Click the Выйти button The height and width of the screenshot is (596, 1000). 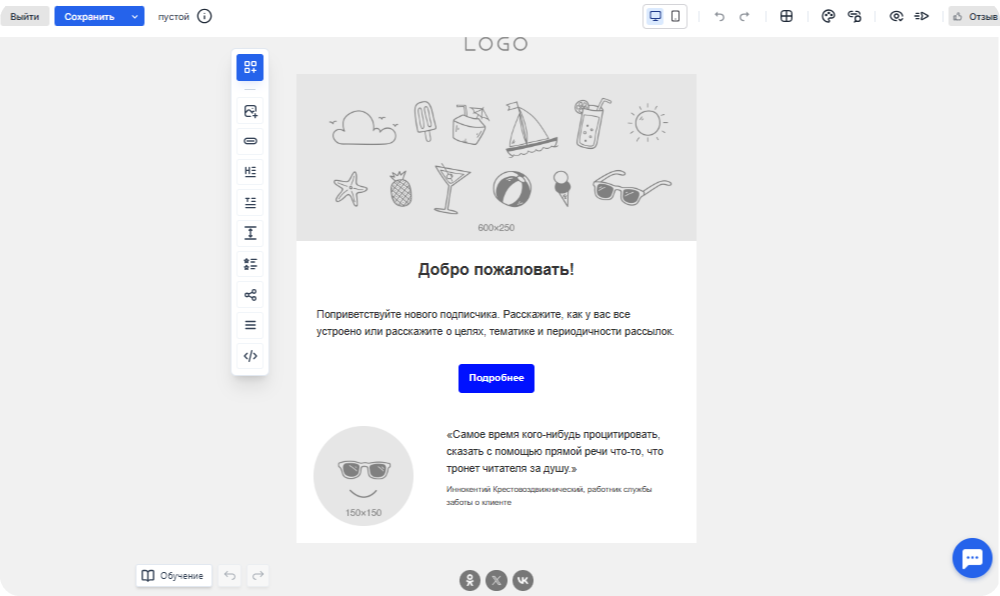(25, 16)
